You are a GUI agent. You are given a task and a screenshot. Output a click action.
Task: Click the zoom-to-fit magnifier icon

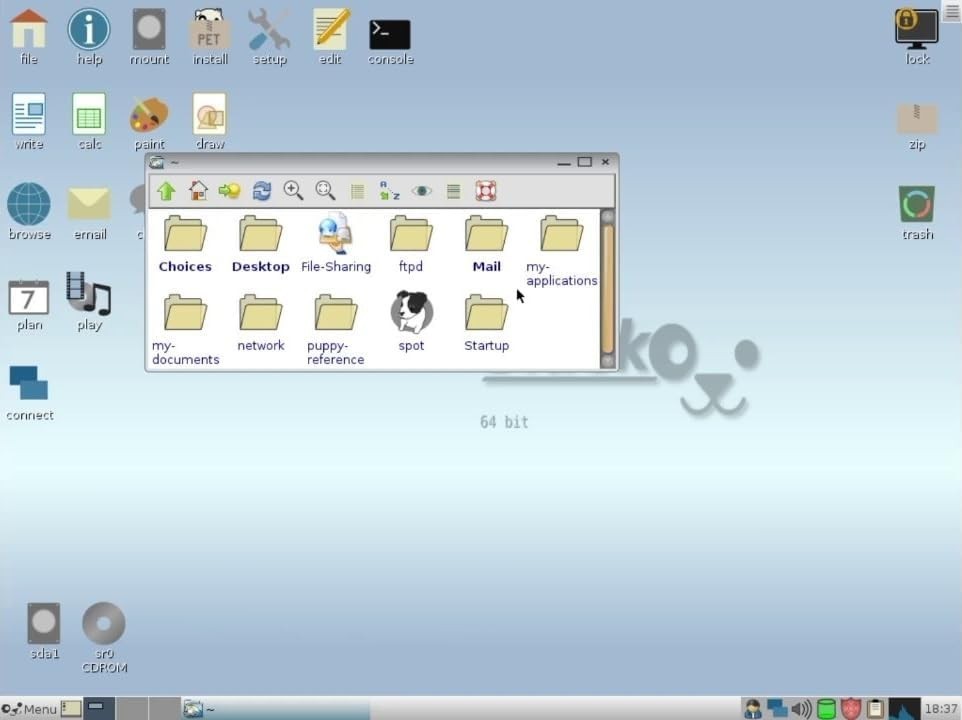[x=325, y=191]
